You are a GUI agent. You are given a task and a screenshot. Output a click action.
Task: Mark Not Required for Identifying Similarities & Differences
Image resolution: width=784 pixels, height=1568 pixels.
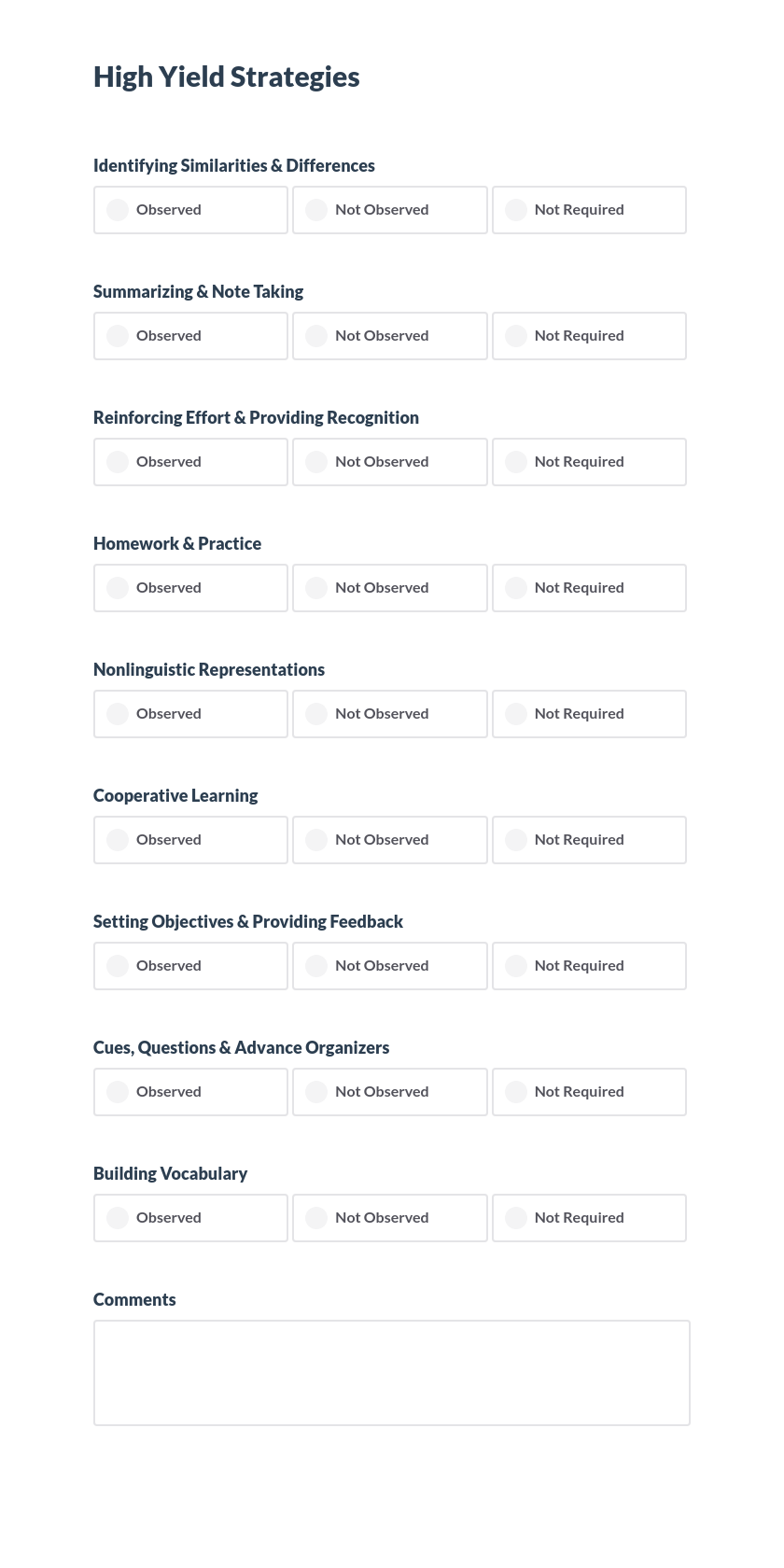click(589, 210)
